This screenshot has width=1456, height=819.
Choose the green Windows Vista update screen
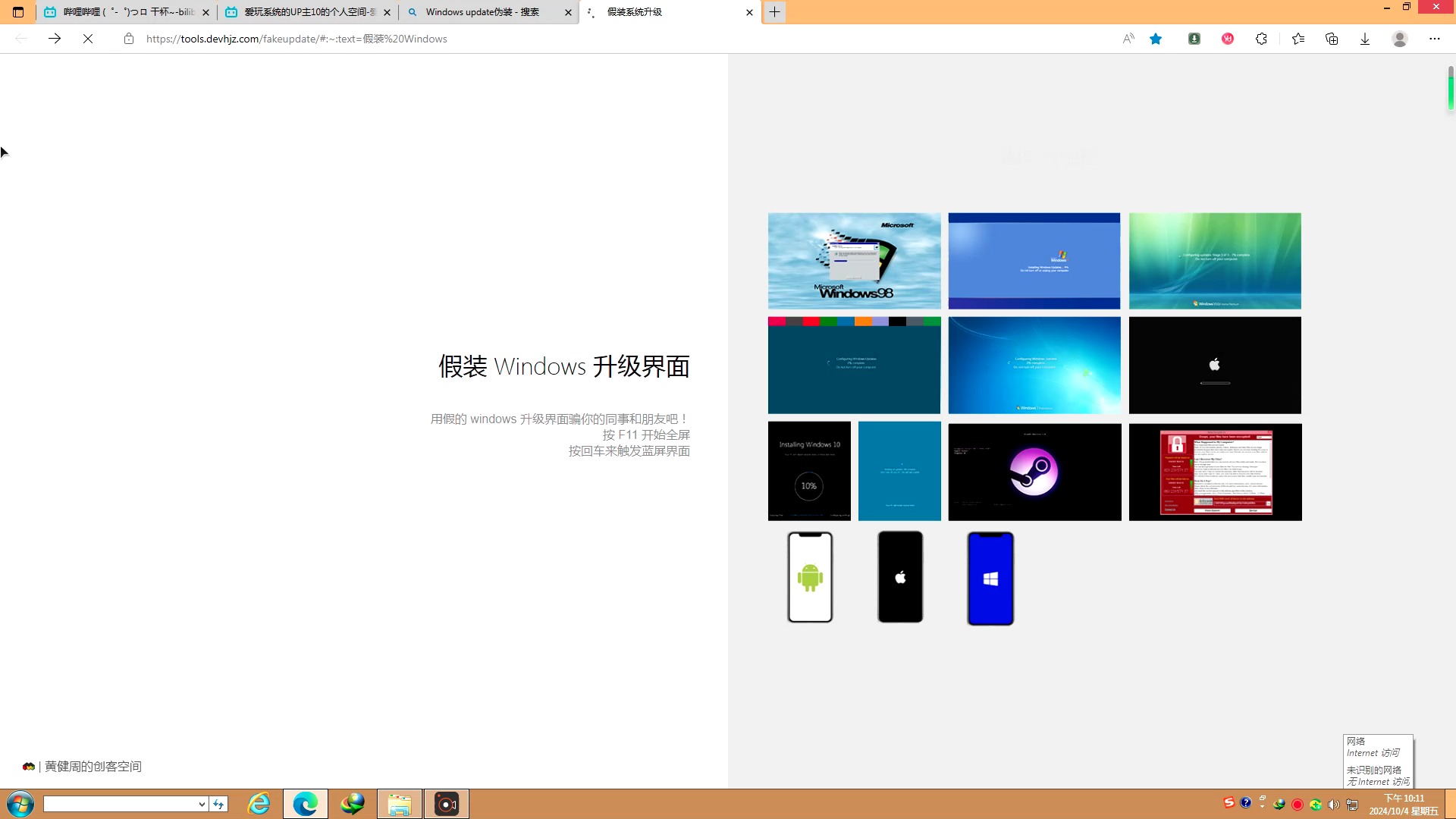(x=1215, y=261)
